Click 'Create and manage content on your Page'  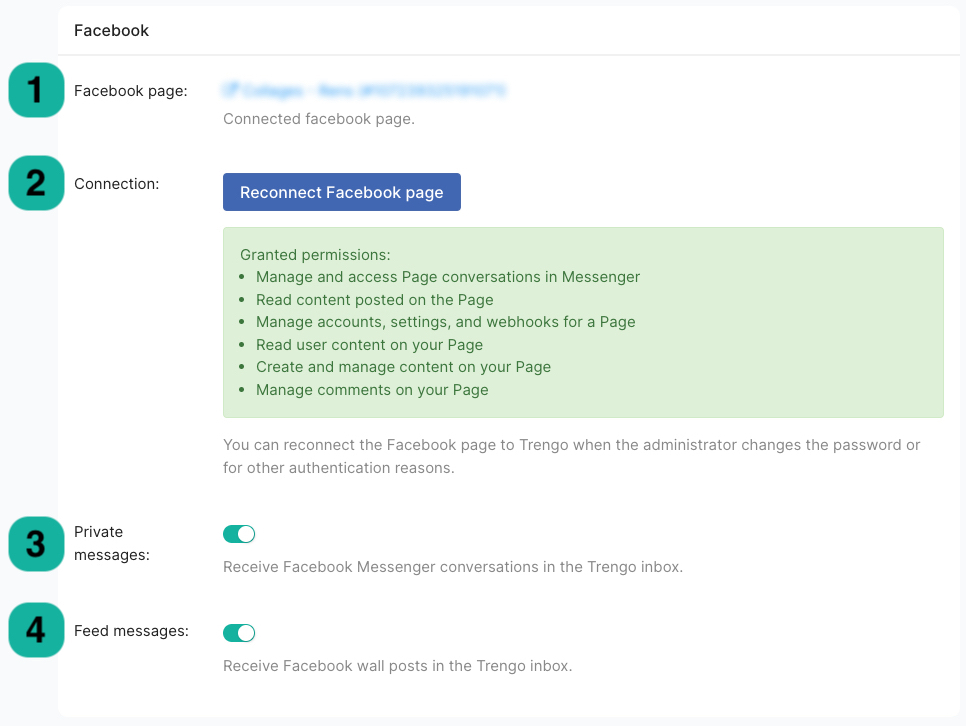tap(403, 367)
